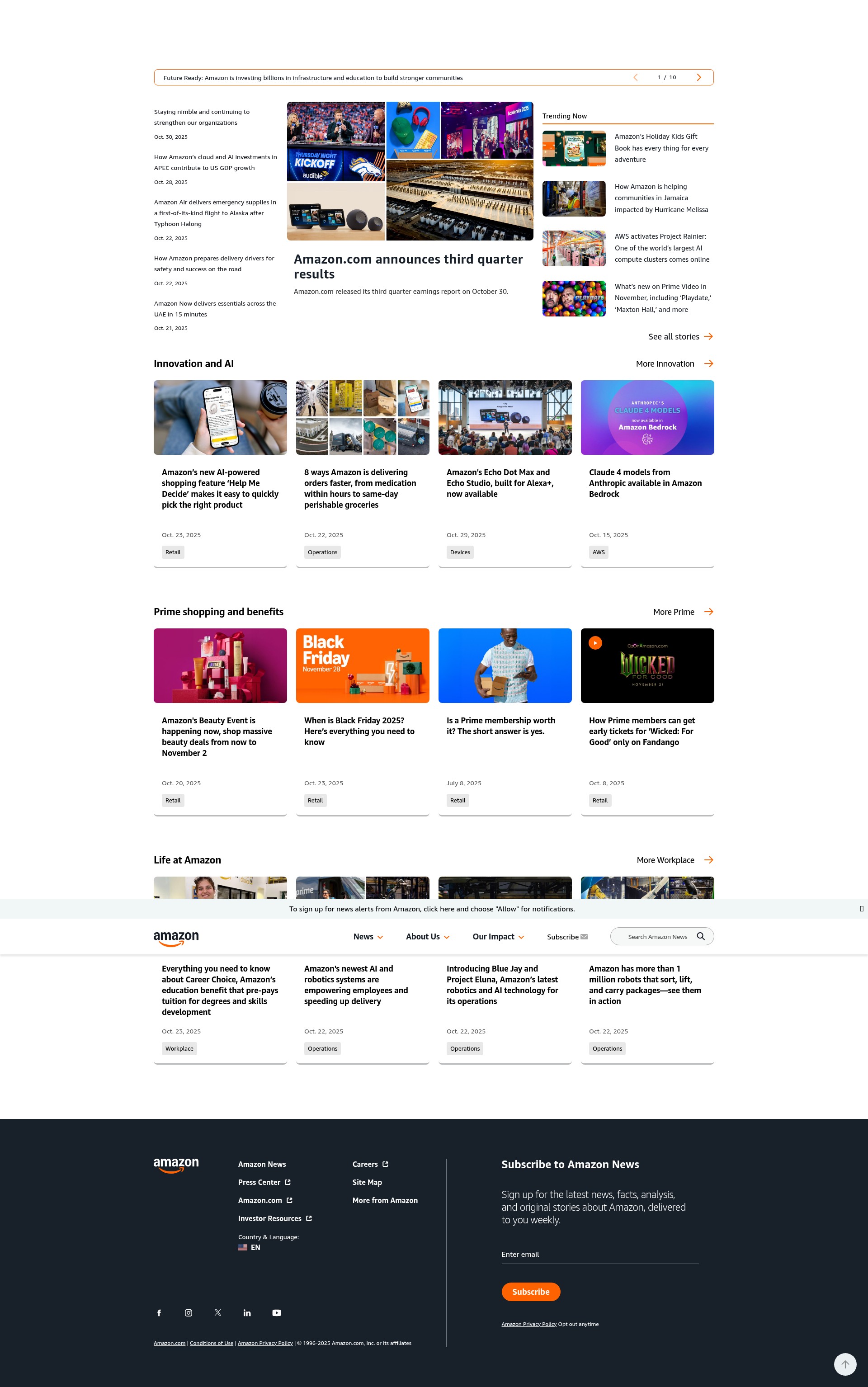868x1387 pixels.
Task: Open Future Ready ticker headline
Action: 313,77
